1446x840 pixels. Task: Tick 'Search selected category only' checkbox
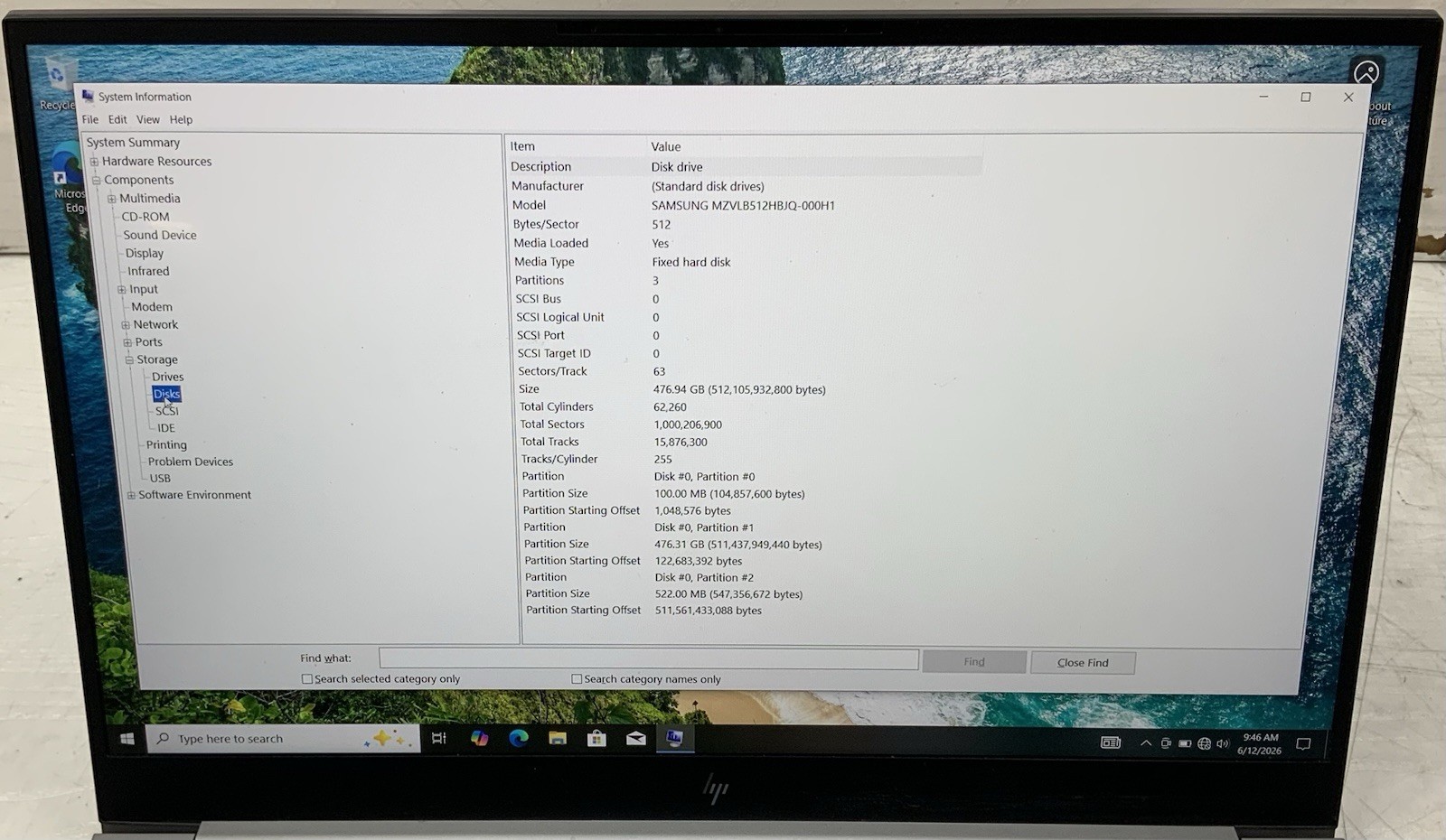[307, 678]
